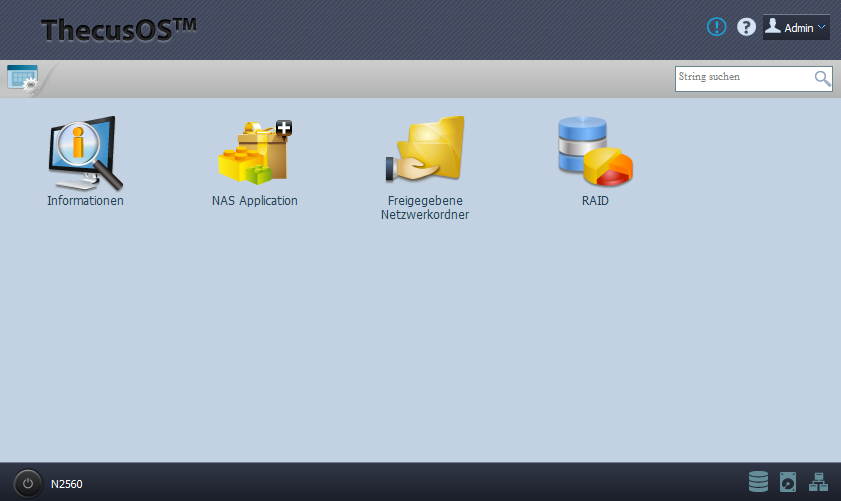Expand the Admin user dropdown

point(796,27)
